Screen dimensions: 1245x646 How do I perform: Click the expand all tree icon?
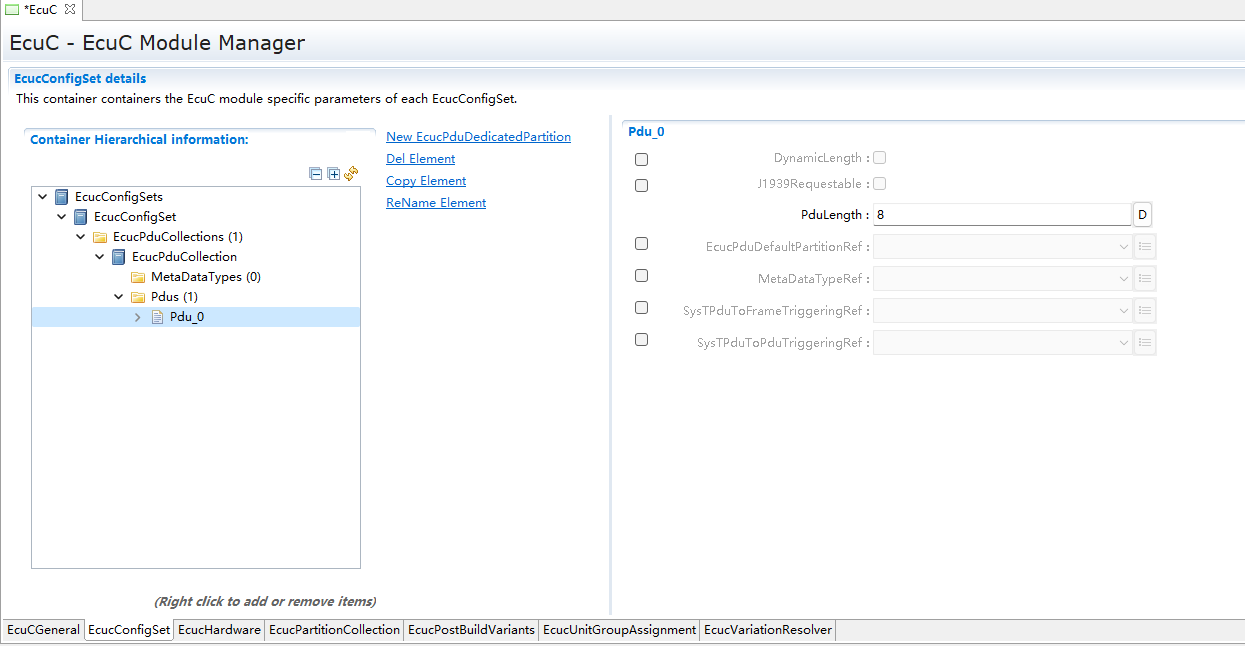point(334,174)
